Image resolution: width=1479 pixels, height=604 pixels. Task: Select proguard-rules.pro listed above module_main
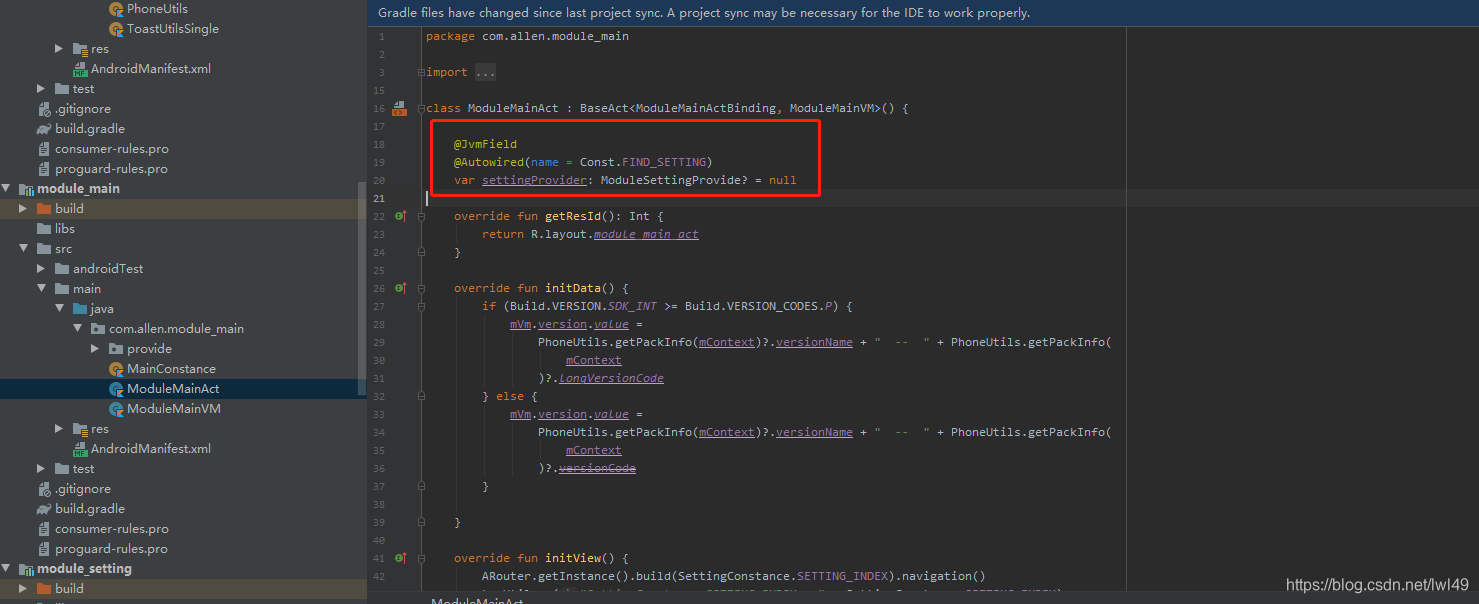[x=111, y=169]
